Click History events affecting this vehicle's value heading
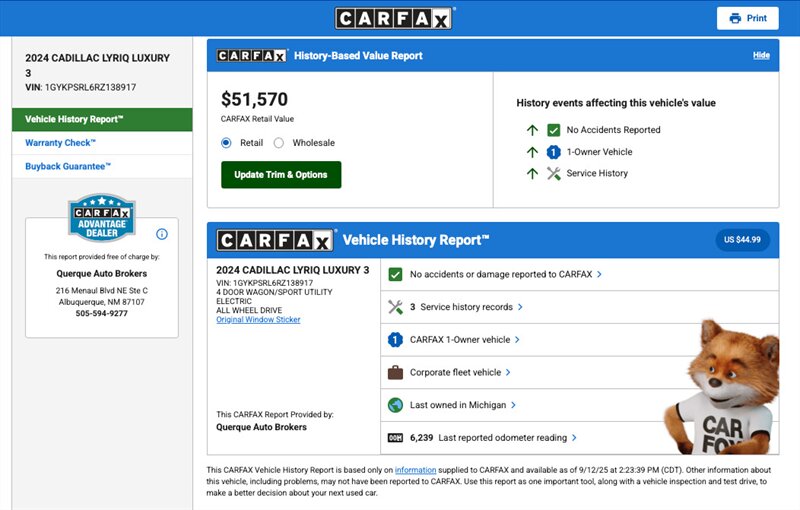Screen dimensions: 800x510 click(616, 103)
